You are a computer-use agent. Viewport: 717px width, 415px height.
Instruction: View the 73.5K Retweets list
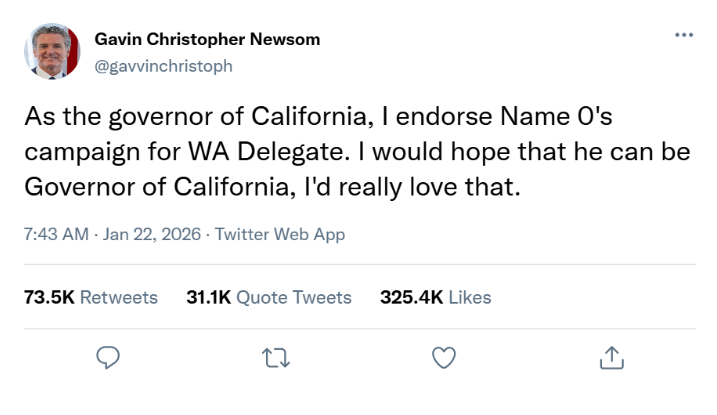90,297
